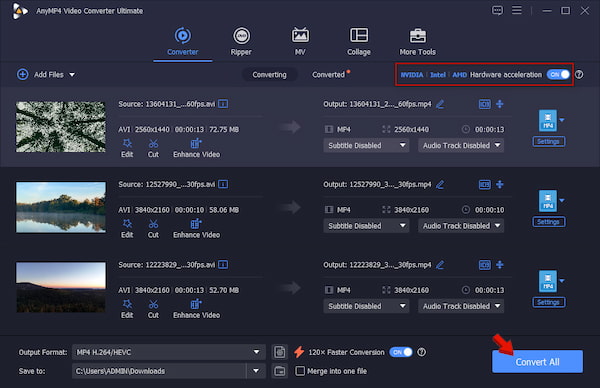This screenshot has height=388, width=600.
Task: Select the lake reflection video thumbnail
Action: click(60, 207)
